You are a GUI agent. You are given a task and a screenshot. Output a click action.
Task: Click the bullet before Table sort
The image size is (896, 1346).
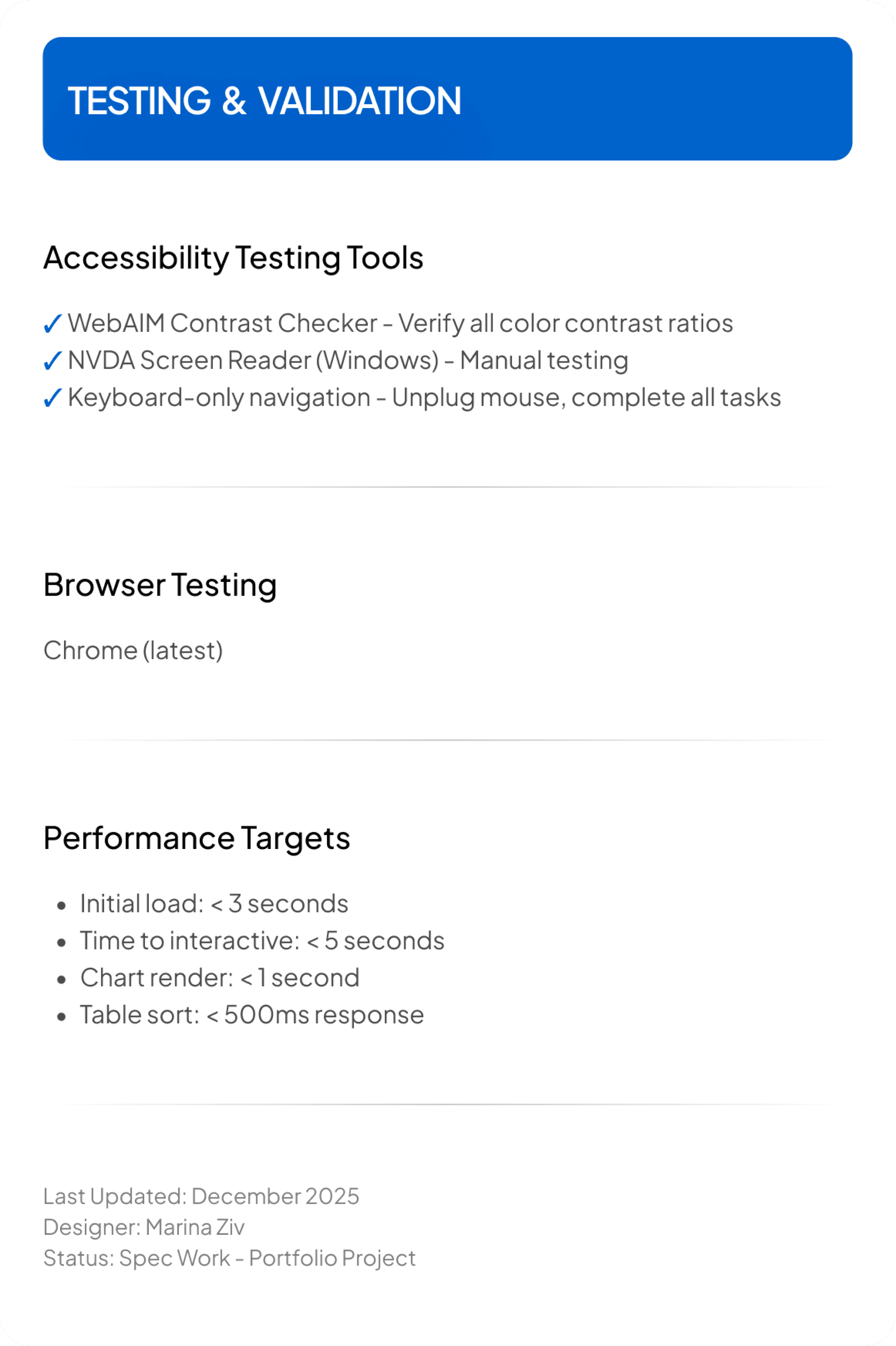62,1017
